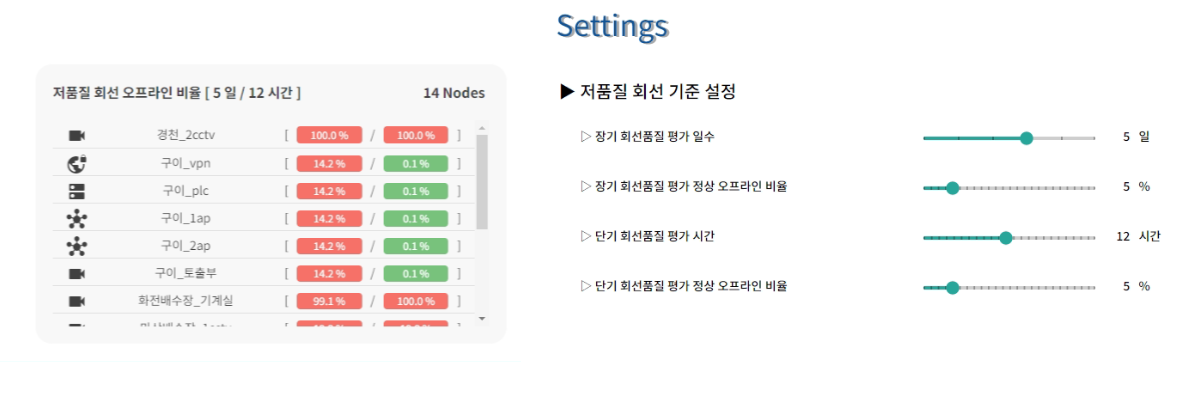Image resolution: width=1200 pixels, height=413 pixels.
Task: Select the camera icon for 화전배수장_기계실
Action: coord(77,300)
